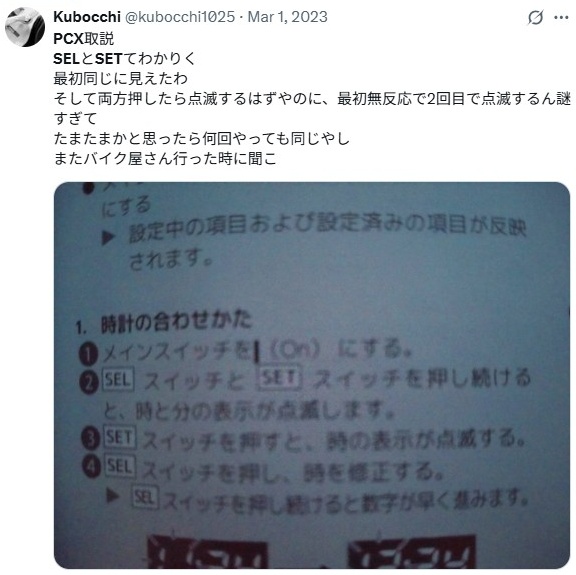The width and height of the screenshot is (576, 575).
Task: Click the circled number 3 in the photo
Action: click(x=91, y=439)
